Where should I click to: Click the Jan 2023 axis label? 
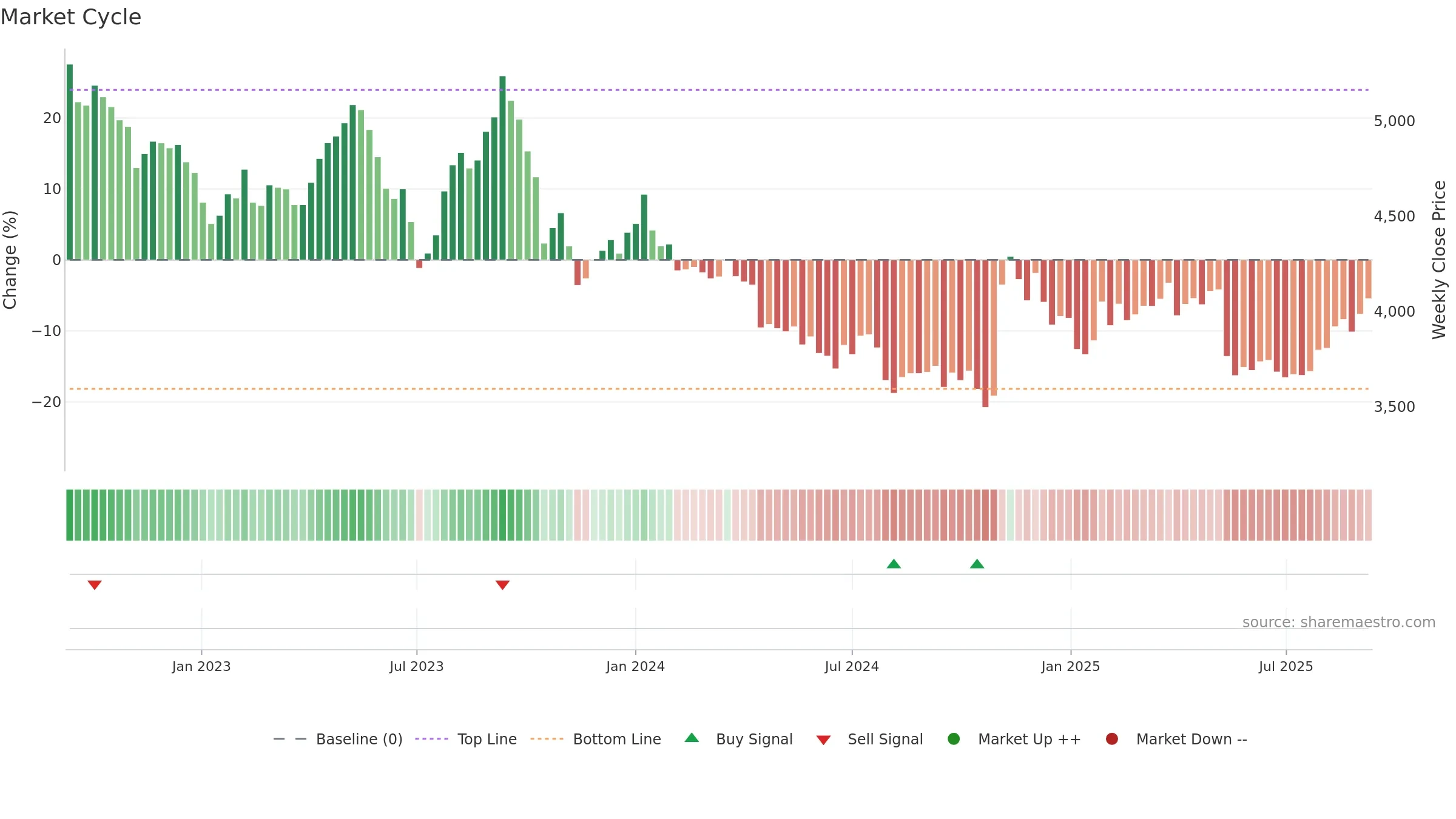(x=201, y=666)
